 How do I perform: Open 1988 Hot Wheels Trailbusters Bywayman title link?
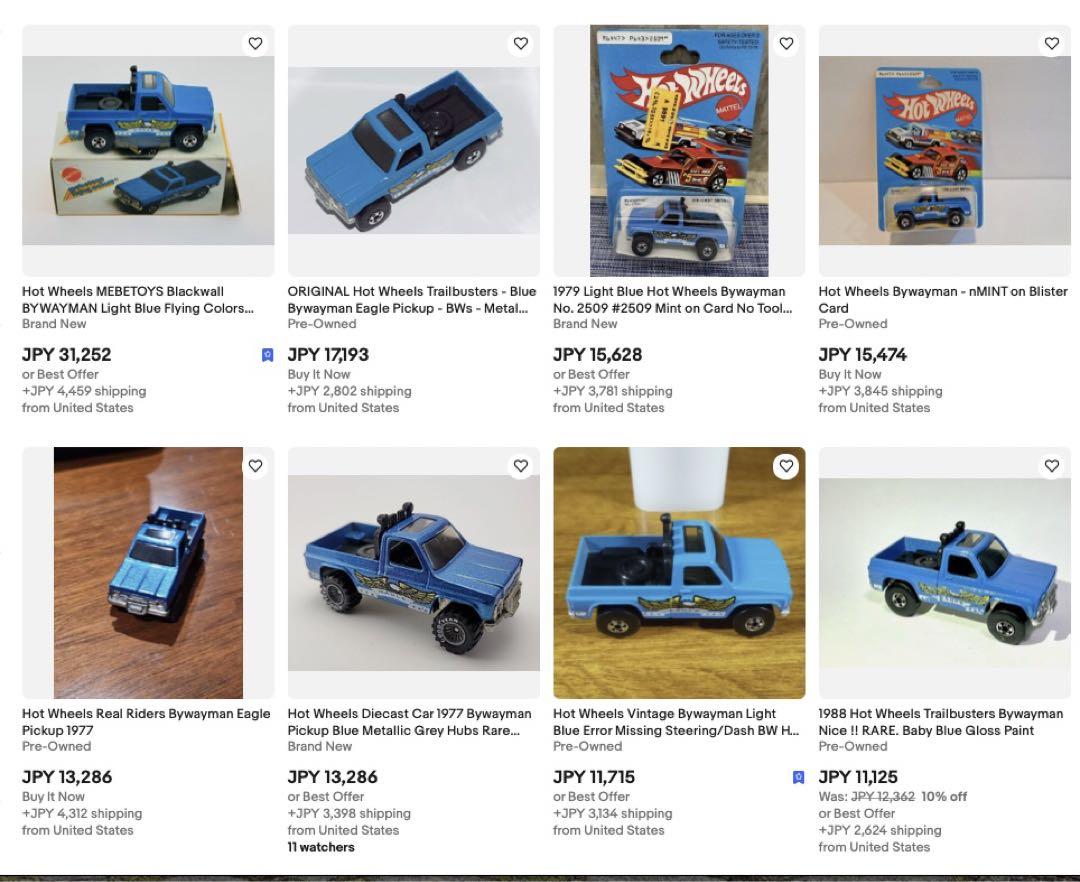(x=941, y=722)
